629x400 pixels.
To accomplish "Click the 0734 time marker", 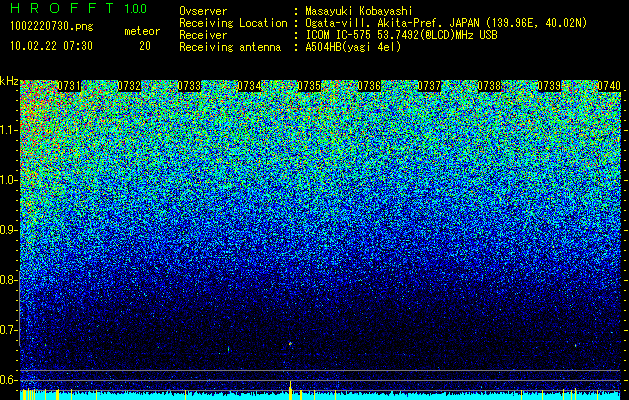I will point(249,86).
